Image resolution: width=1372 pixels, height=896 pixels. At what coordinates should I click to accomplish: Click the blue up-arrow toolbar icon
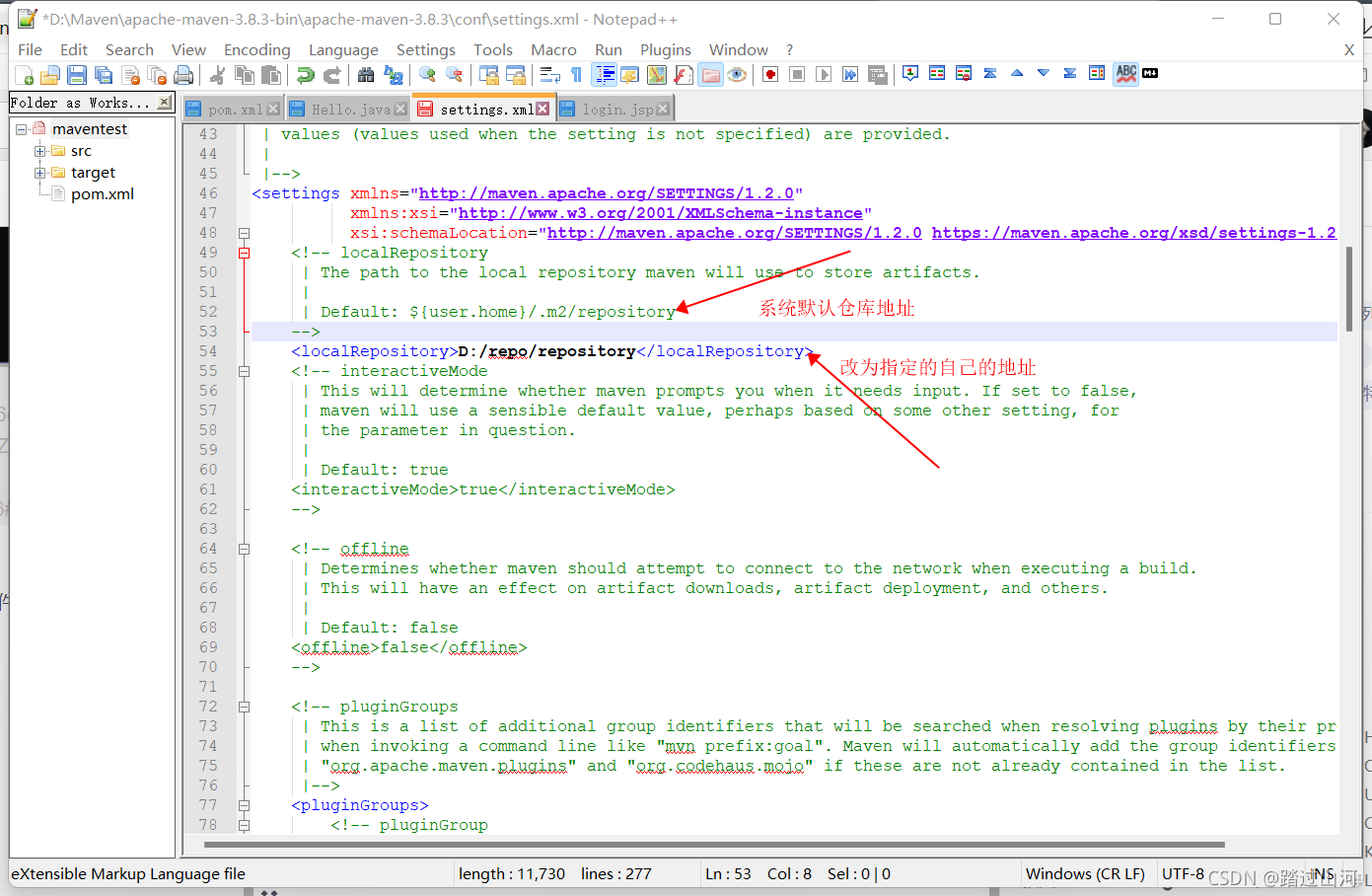click(x=1017, y=73)
